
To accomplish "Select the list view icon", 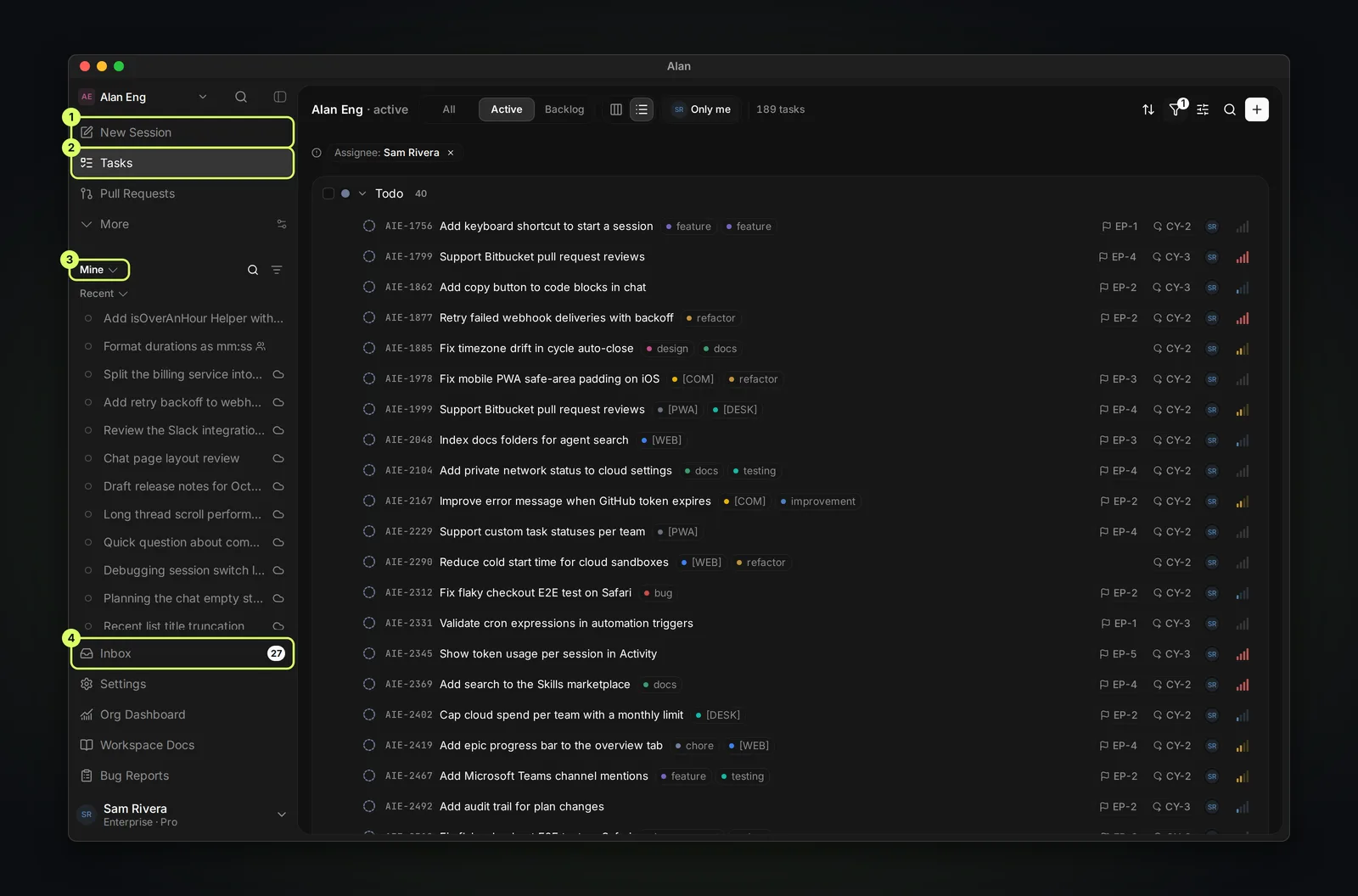I will [x=642, y=109].
